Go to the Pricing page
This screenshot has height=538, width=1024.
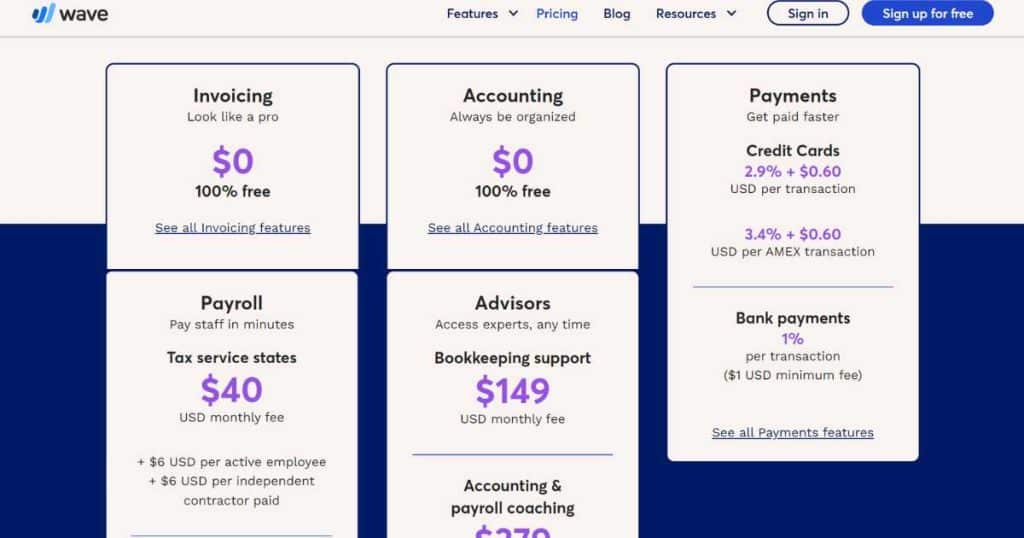tap(557, 14)
